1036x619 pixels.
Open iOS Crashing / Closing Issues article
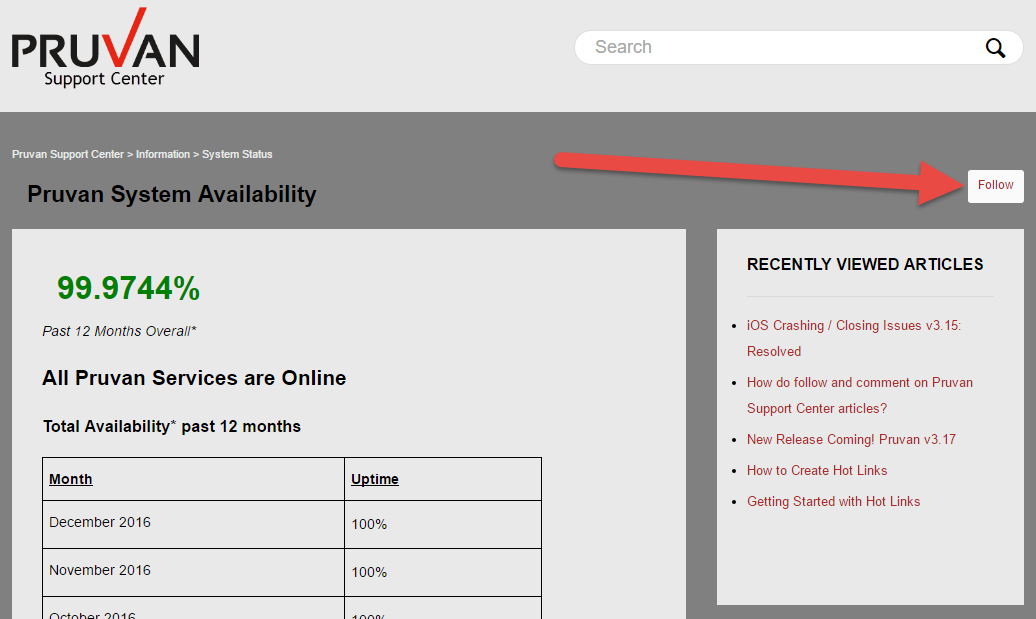853,326
